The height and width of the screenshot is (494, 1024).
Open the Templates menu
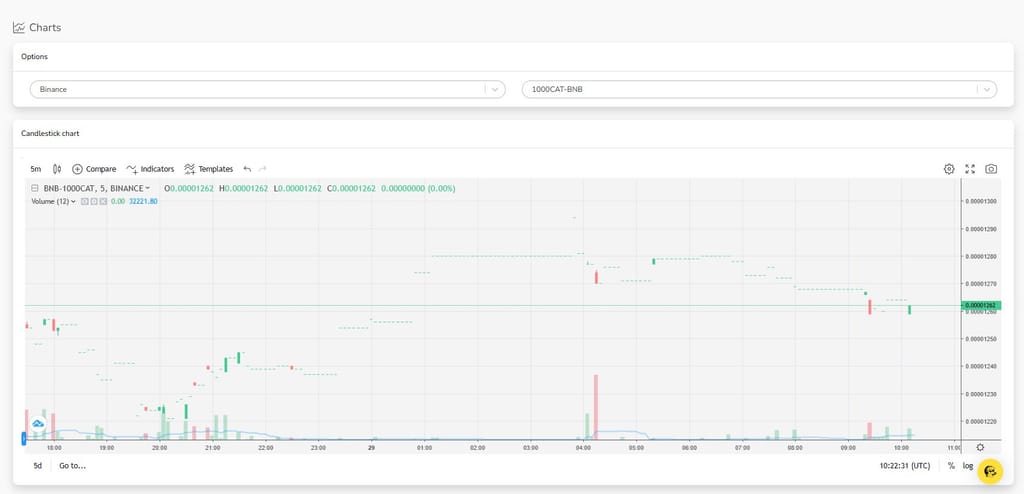[208, 169]
